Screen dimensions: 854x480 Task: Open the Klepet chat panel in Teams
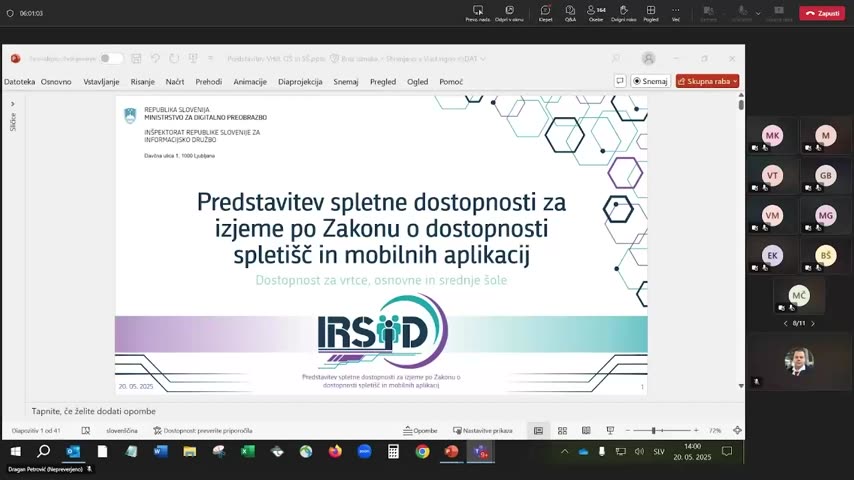click(x=545, y=13)
